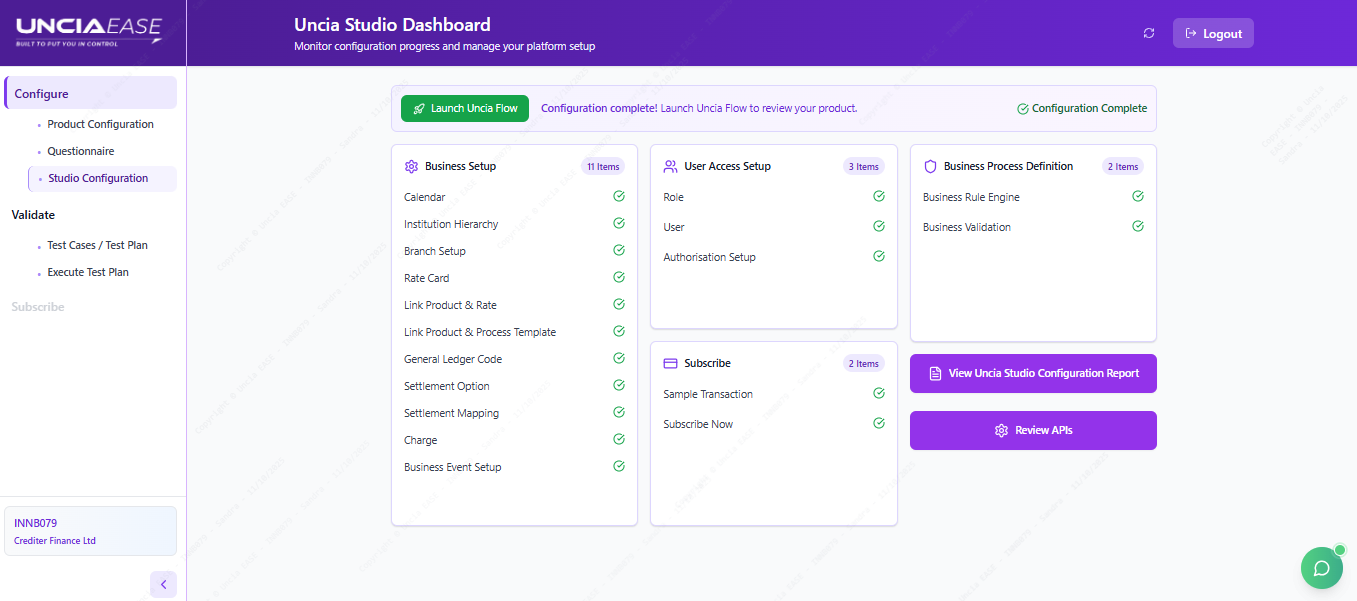Click the refresh icon in header
This screenshot has height=601, width=1357.
pos(1149,33)
